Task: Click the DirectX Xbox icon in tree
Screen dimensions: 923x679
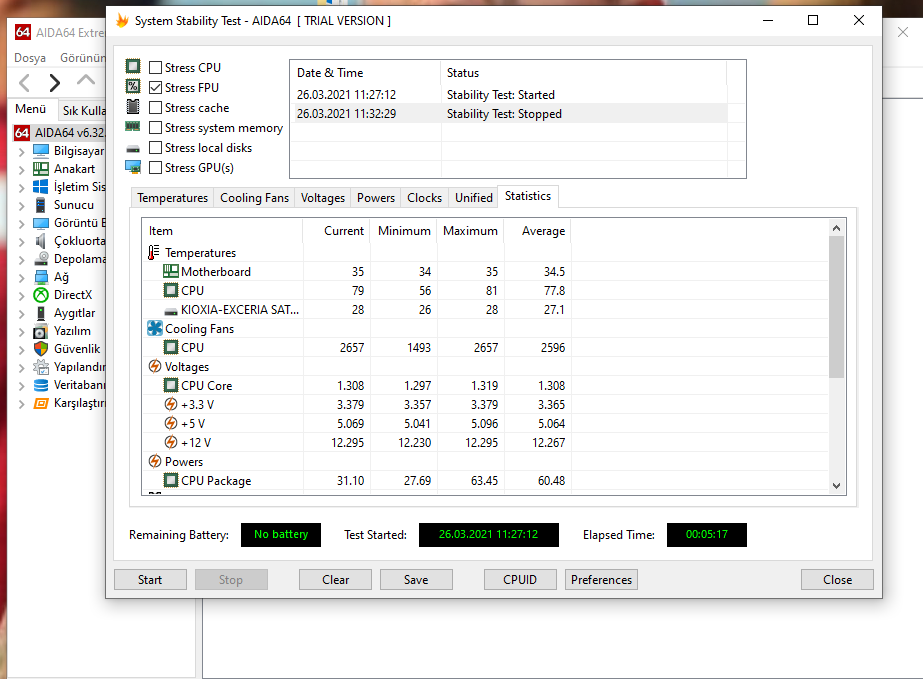Action: [41, 294]
